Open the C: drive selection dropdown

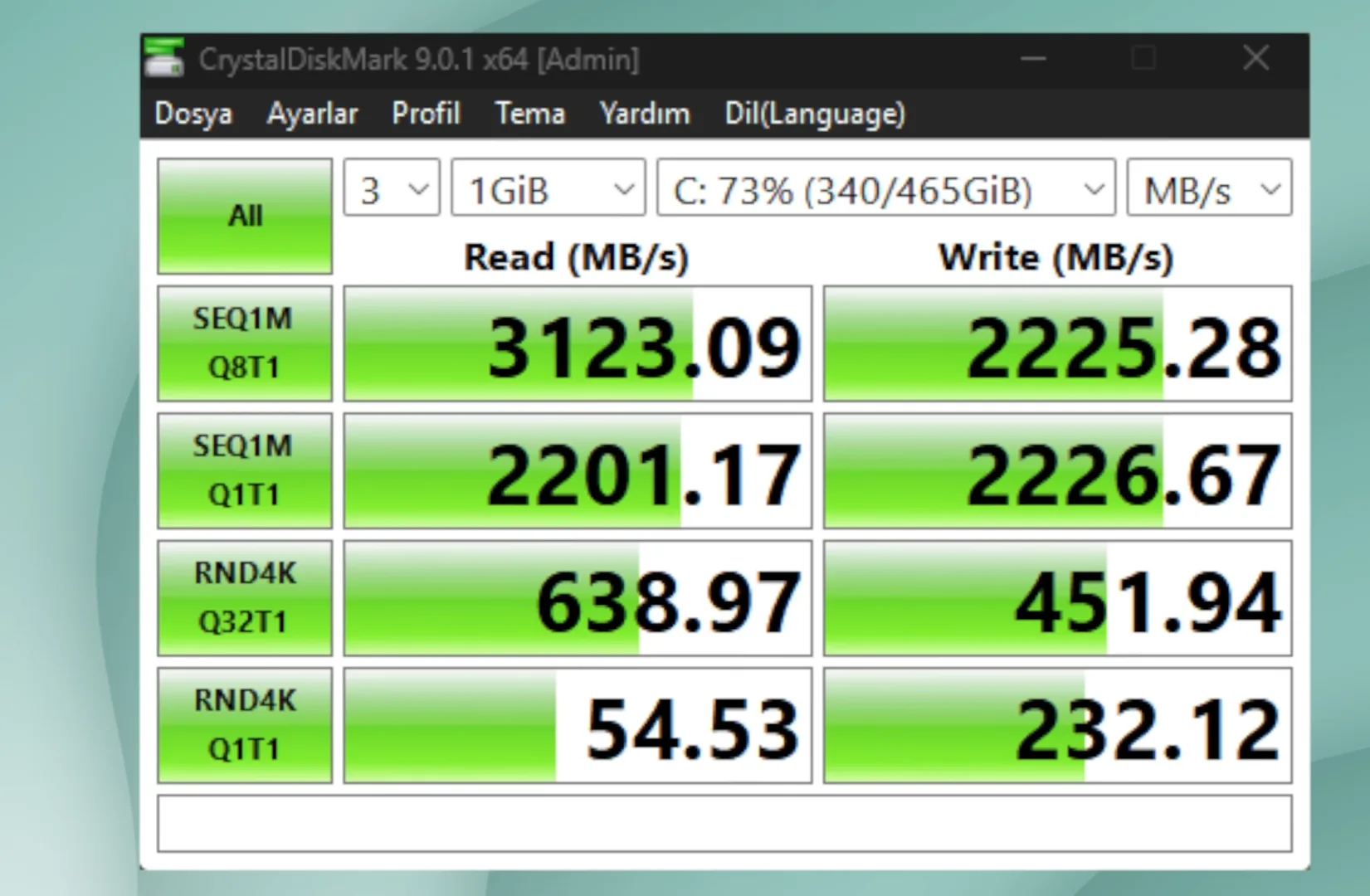[886, 187]
